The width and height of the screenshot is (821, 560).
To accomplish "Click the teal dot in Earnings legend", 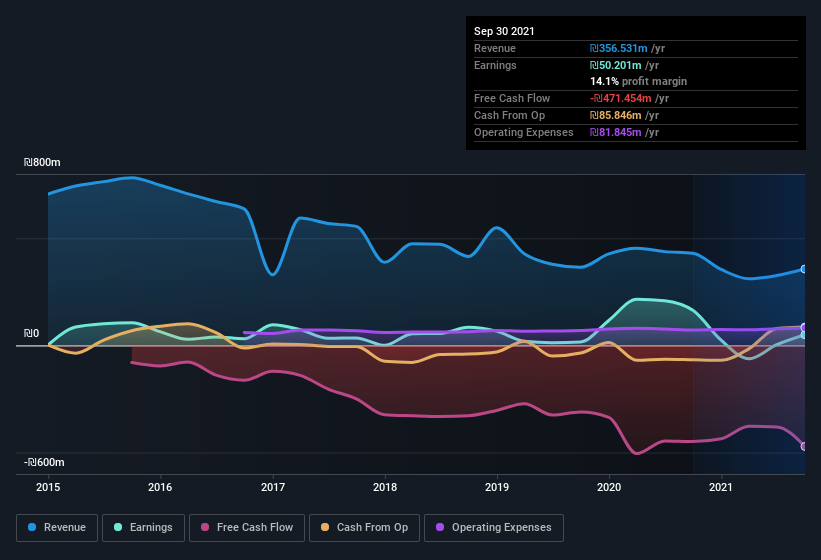I will click(119, 527).
